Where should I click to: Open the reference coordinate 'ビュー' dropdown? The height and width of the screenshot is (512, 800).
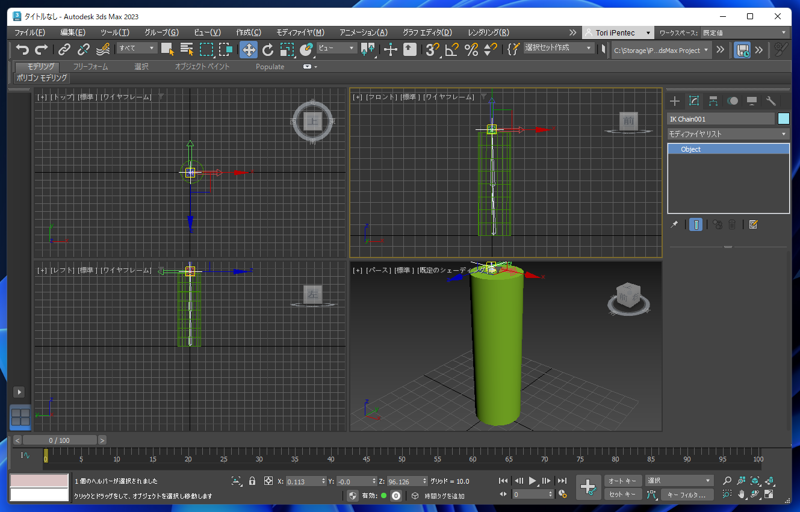pyautogui.click(x=336, y=48)
